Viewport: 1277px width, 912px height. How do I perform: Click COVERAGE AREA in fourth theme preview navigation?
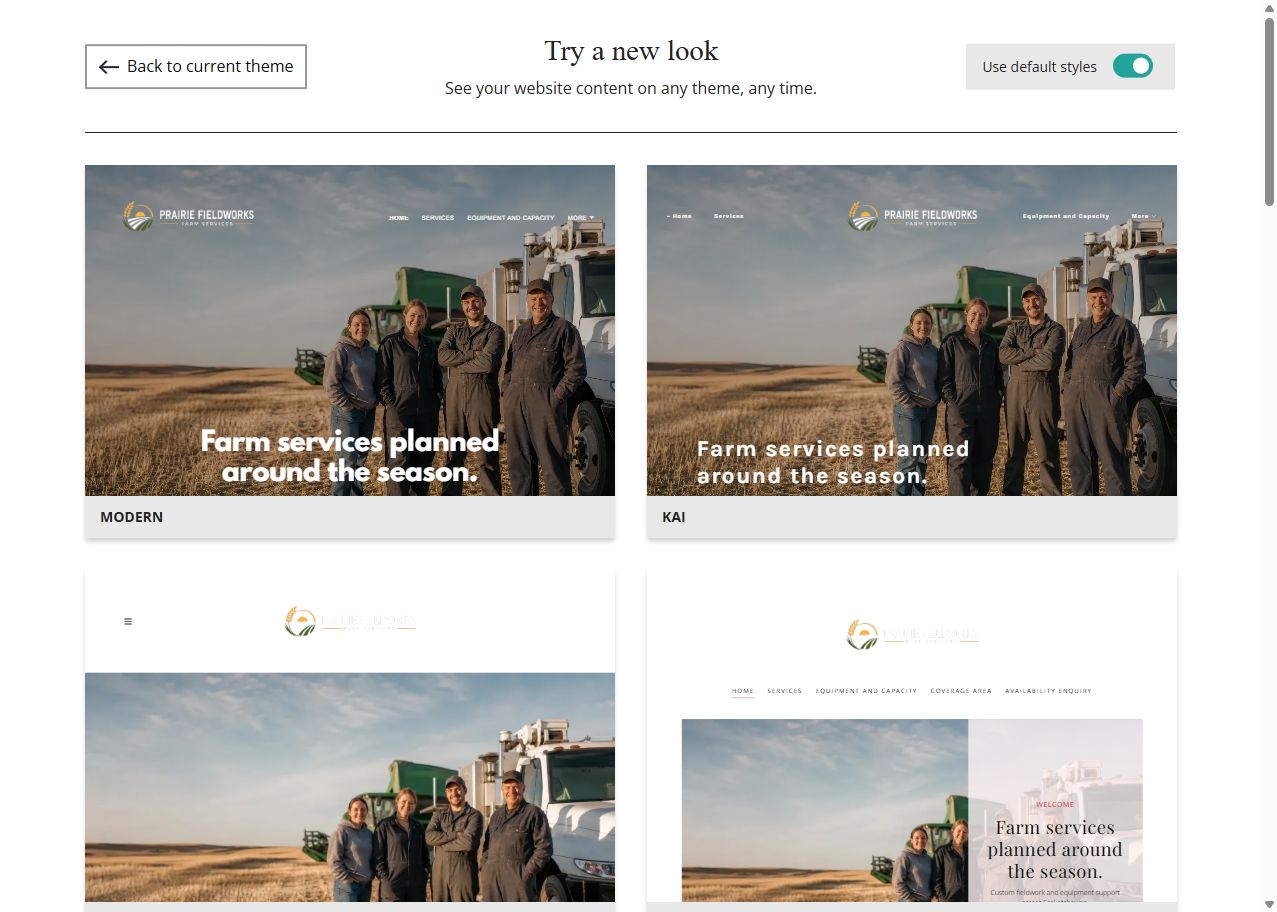(x=961, y=691)
